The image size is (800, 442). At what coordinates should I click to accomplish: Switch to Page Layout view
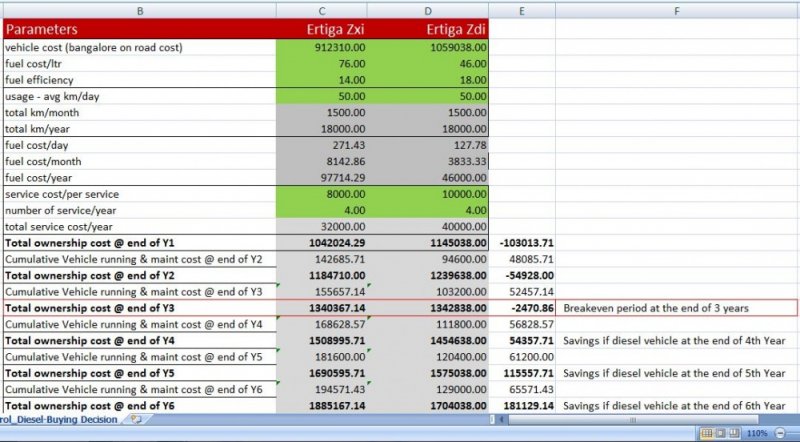tap(720, 433)
